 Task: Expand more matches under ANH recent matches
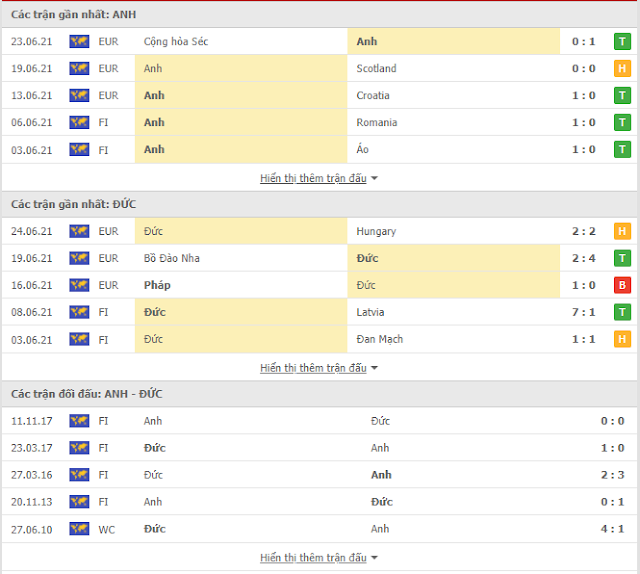319,178
